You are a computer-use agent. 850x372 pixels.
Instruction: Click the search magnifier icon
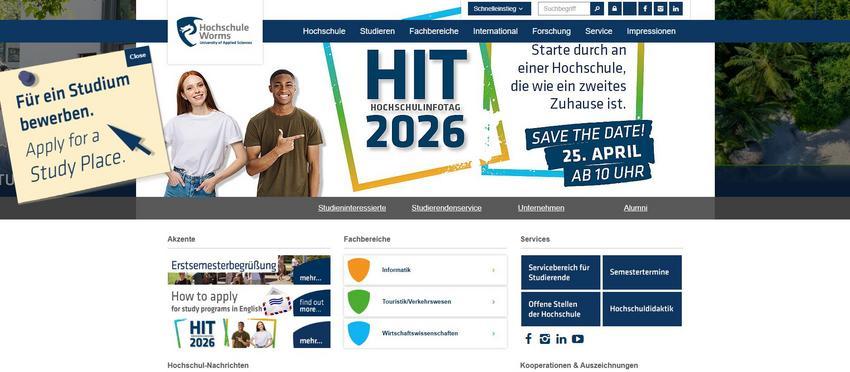(x=597, y=9)
